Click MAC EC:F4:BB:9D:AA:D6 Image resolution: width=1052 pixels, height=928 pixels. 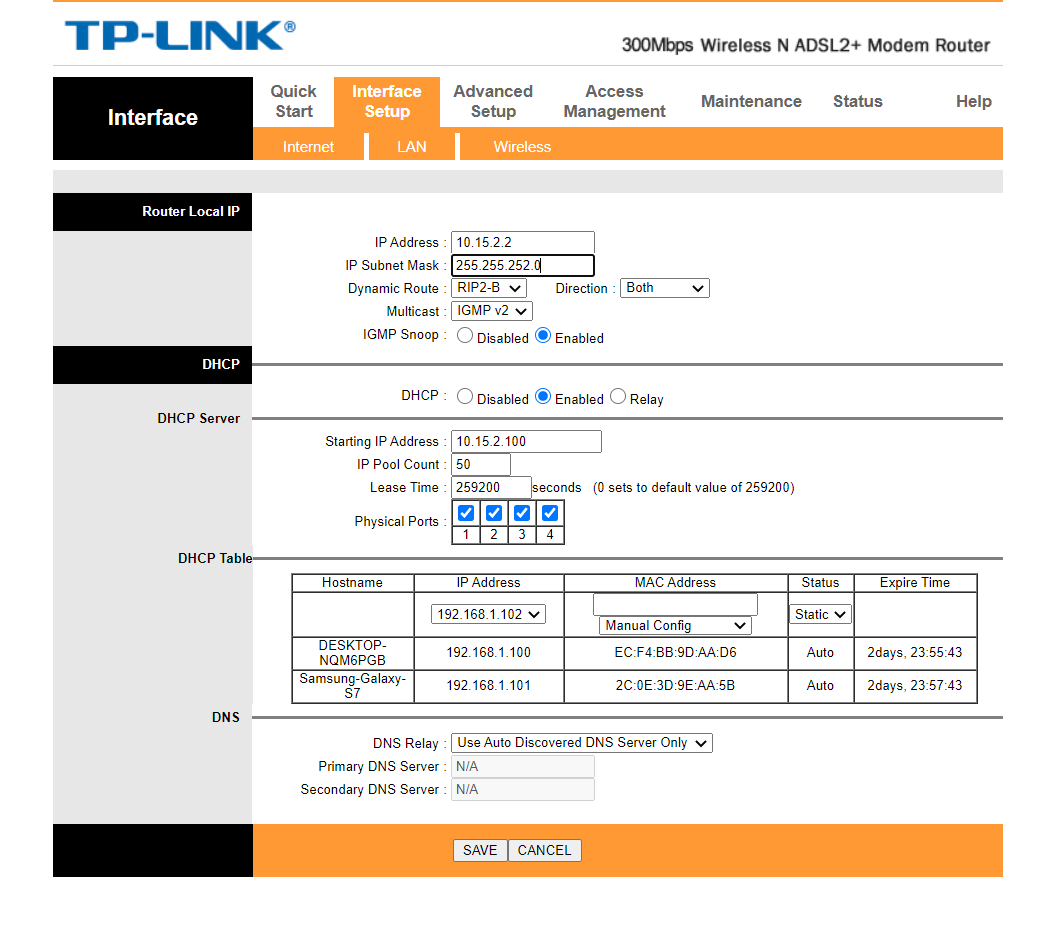(675, 652)
